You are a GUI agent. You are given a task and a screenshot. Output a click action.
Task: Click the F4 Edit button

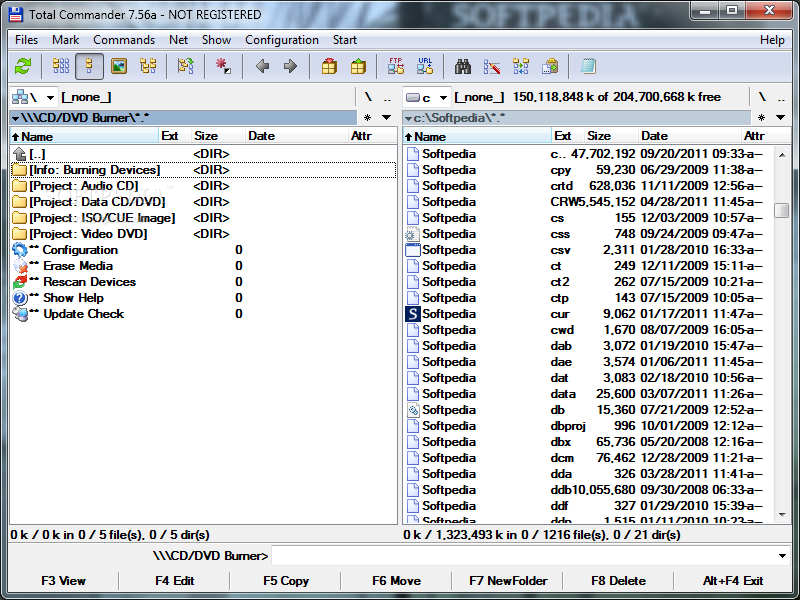click(174, 581)
